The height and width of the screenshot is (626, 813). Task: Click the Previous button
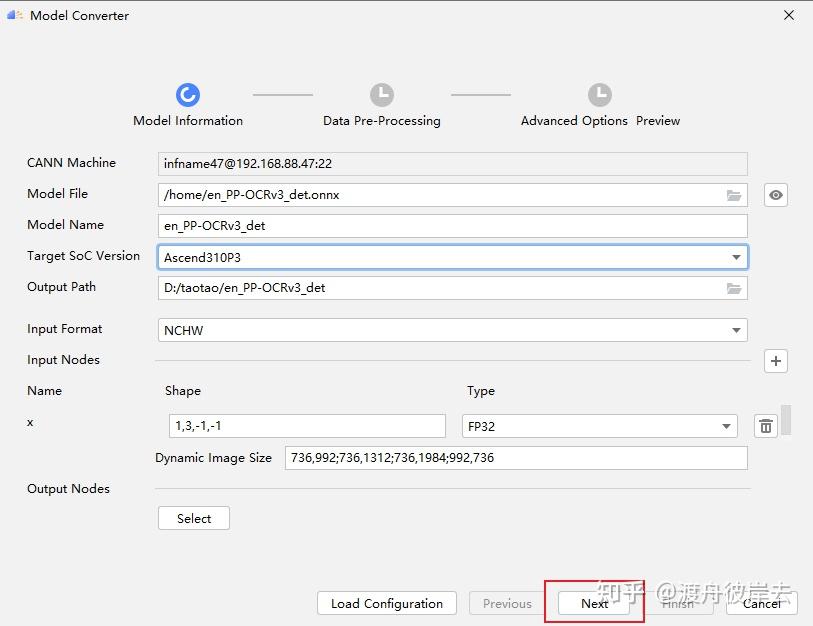pos(507,603)
